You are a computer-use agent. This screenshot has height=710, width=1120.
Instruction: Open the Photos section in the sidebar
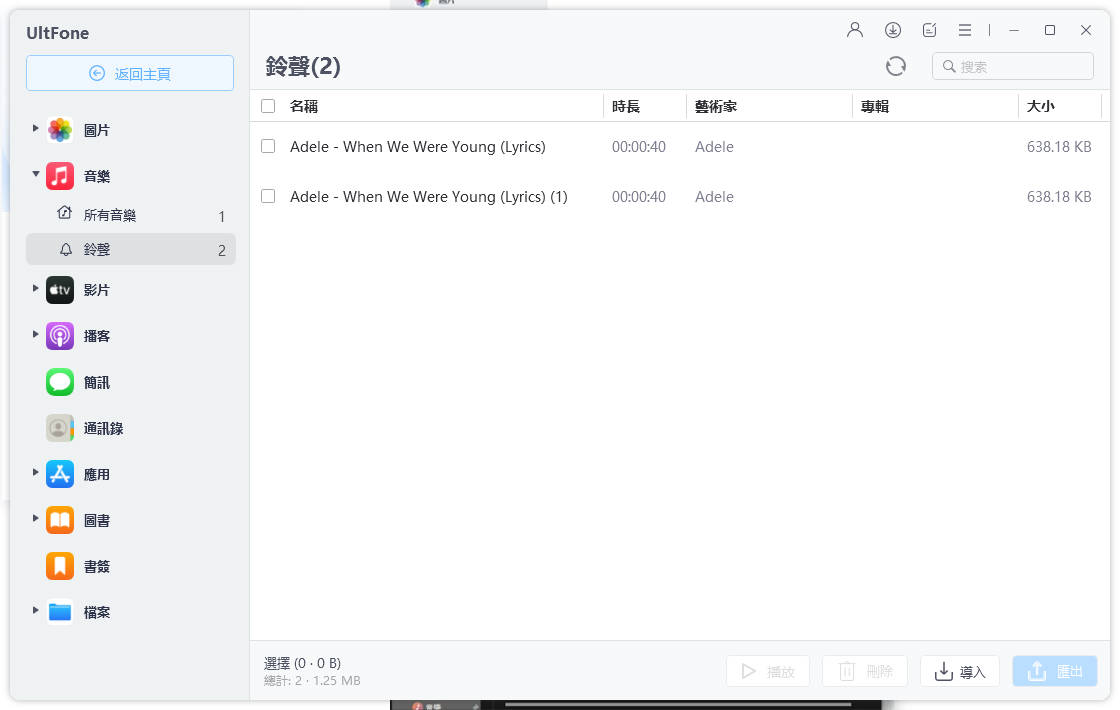pos(97,129)
